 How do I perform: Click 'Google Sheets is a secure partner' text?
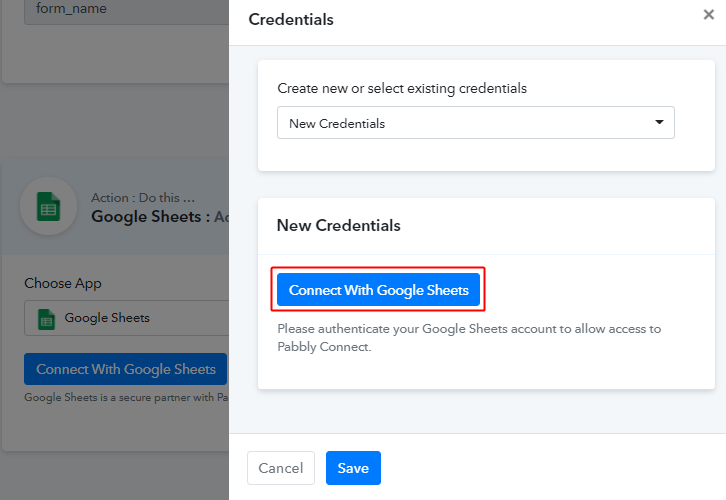click(x=126, y=397)
